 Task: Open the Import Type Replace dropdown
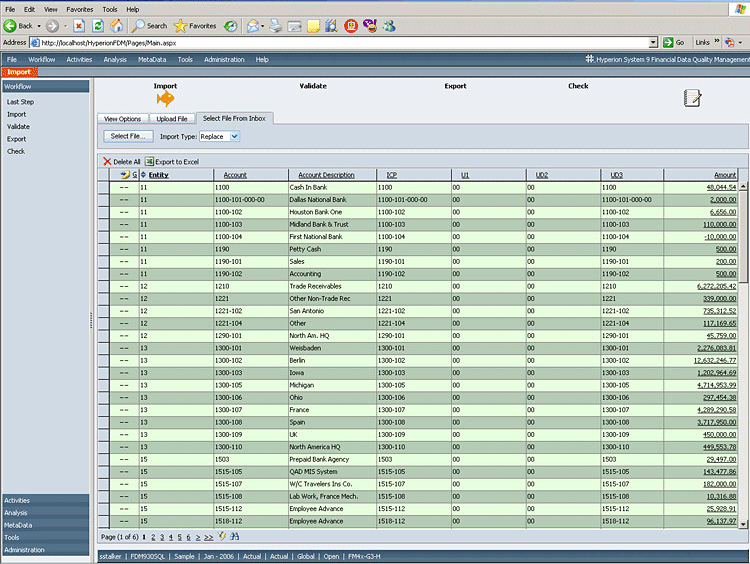(x=234, y=137)
